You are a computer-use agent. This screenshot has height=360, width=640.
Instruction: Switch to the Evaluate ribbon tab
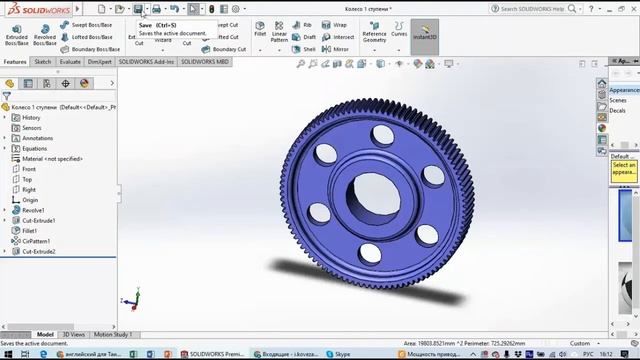(70, 62)
